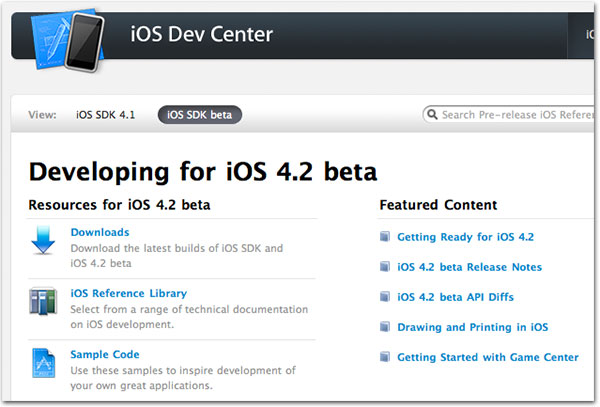Open Getting Ready for iOS 4.2
The width and height of the screenshot is (600, 407).
[x=465, y=237]
